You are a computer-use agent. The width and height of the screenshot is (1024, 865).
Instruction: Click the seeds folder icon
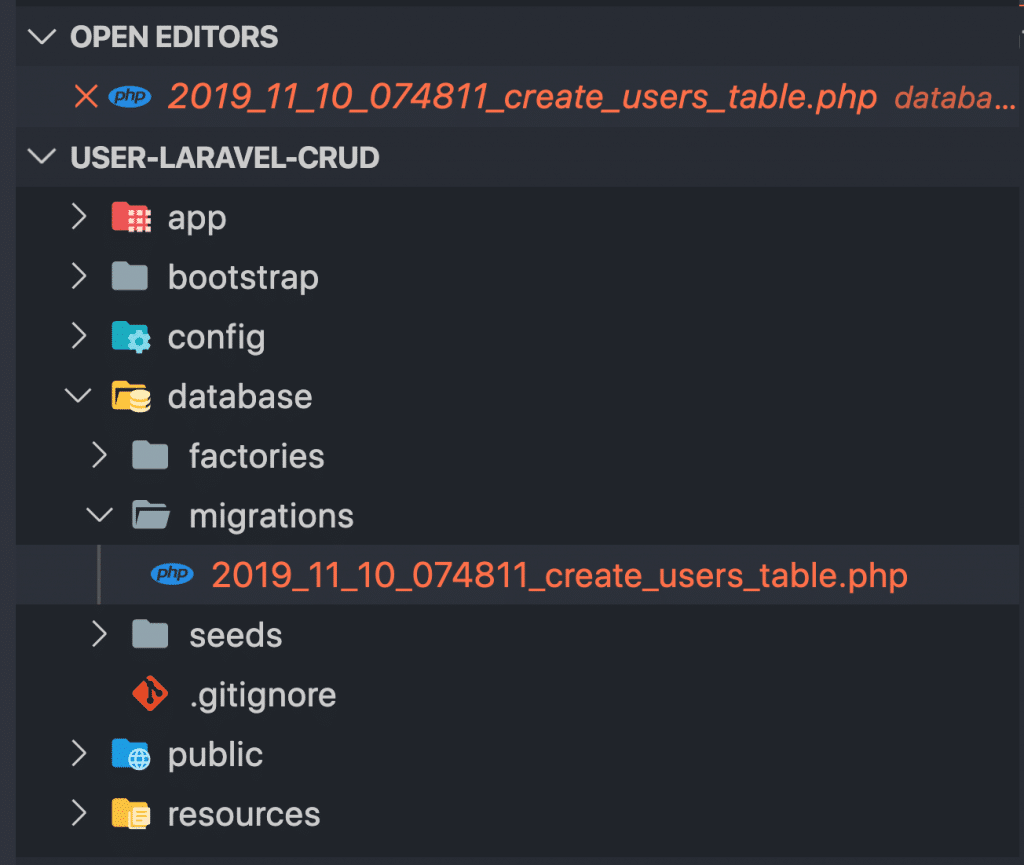coord(150,634)
